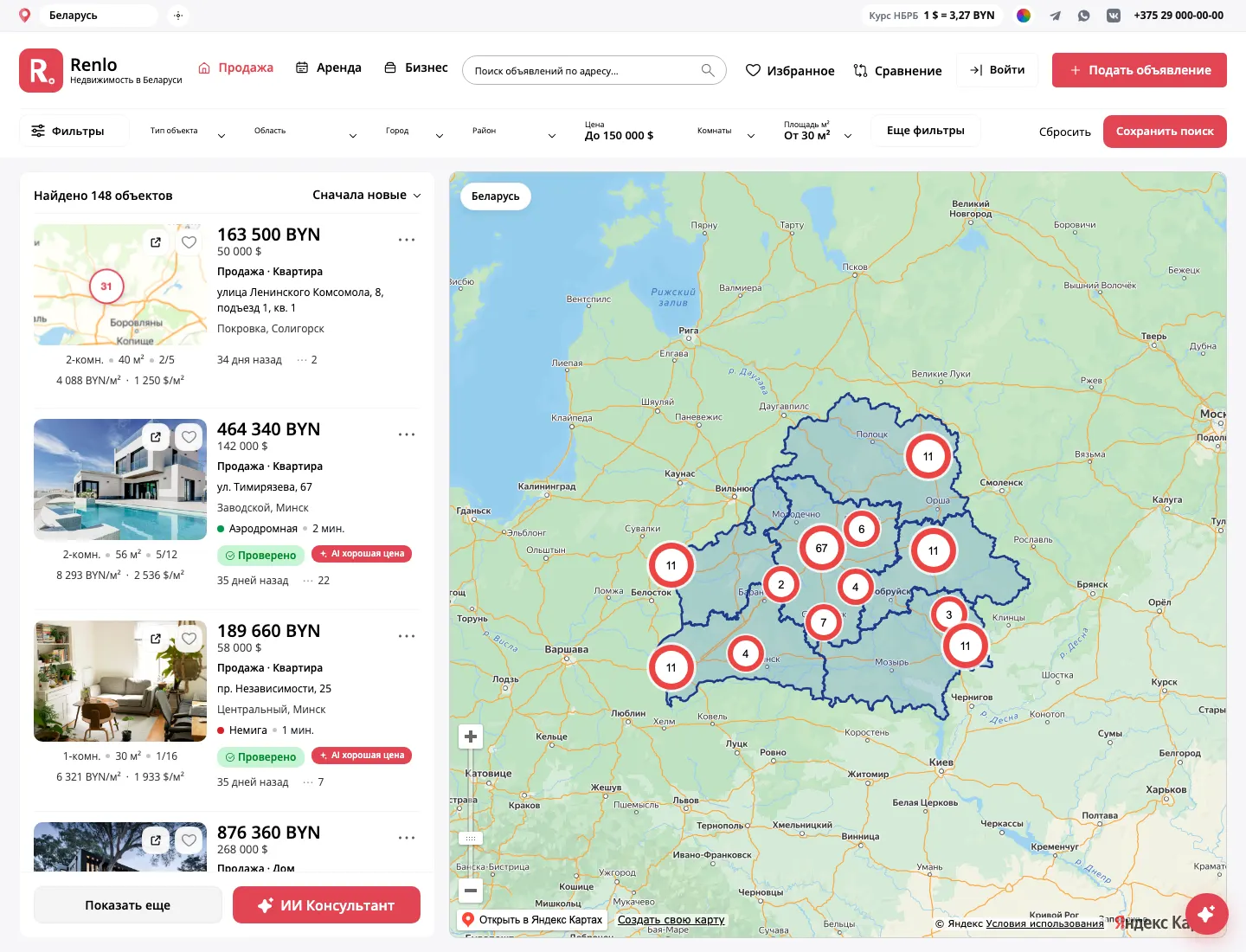Click Открыть в Яндекс Картах
1246x952 pixels.
[533, 920]
